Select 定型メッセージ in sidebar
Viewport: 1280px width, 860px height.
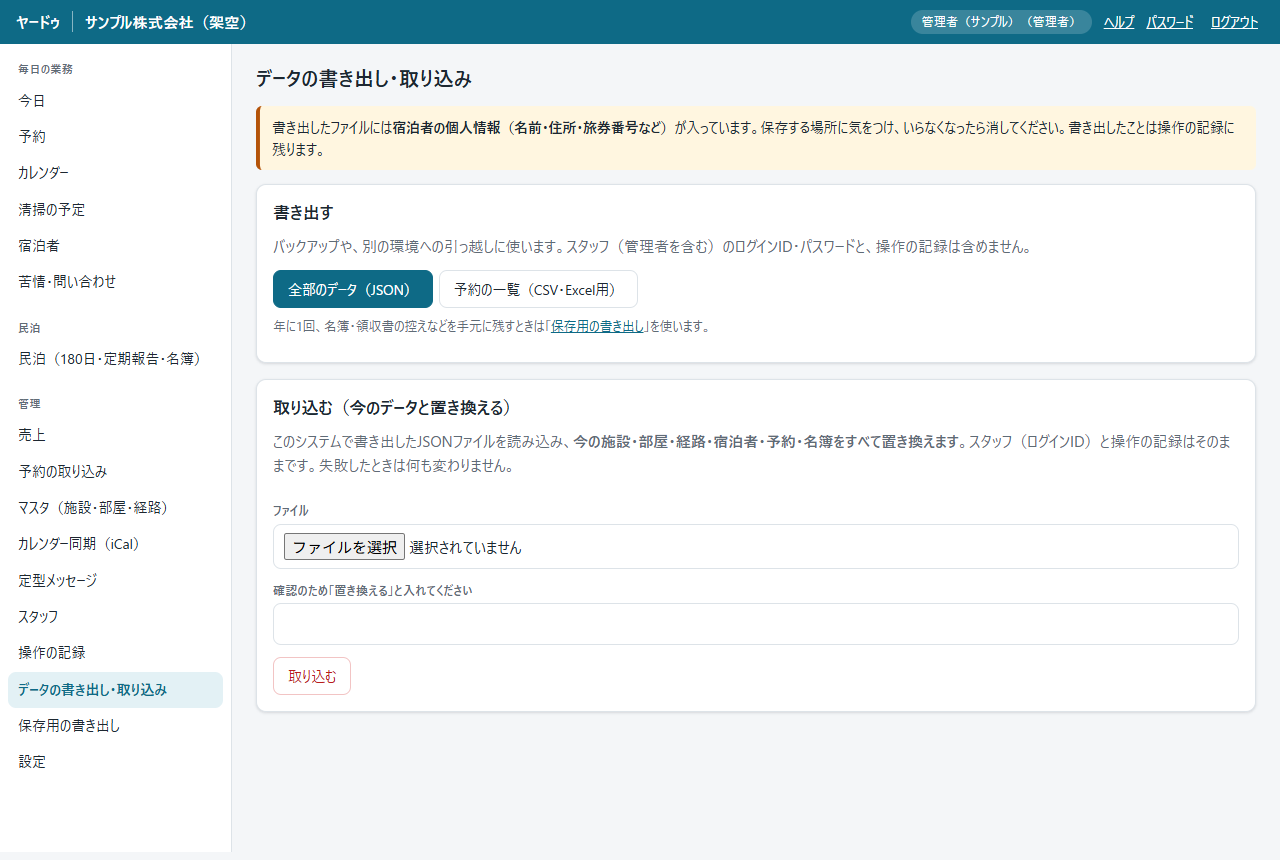pyautogui.click(x=115, y=580)
